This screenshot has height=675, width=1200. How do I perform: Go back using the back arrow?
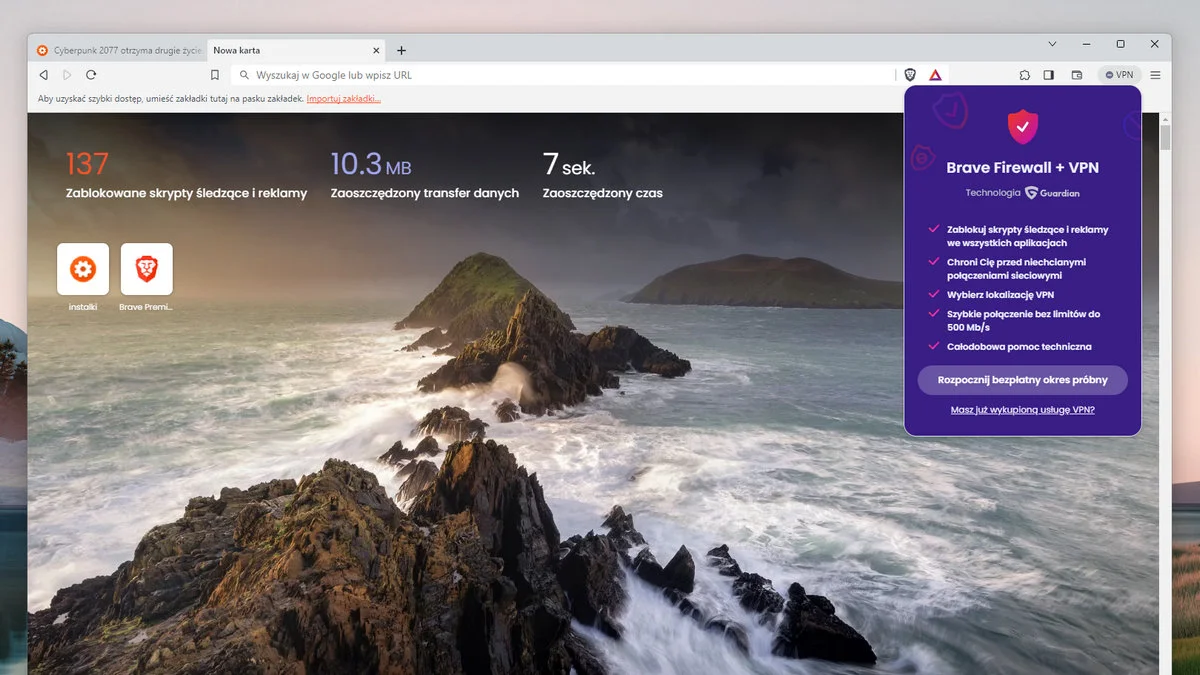43,75
